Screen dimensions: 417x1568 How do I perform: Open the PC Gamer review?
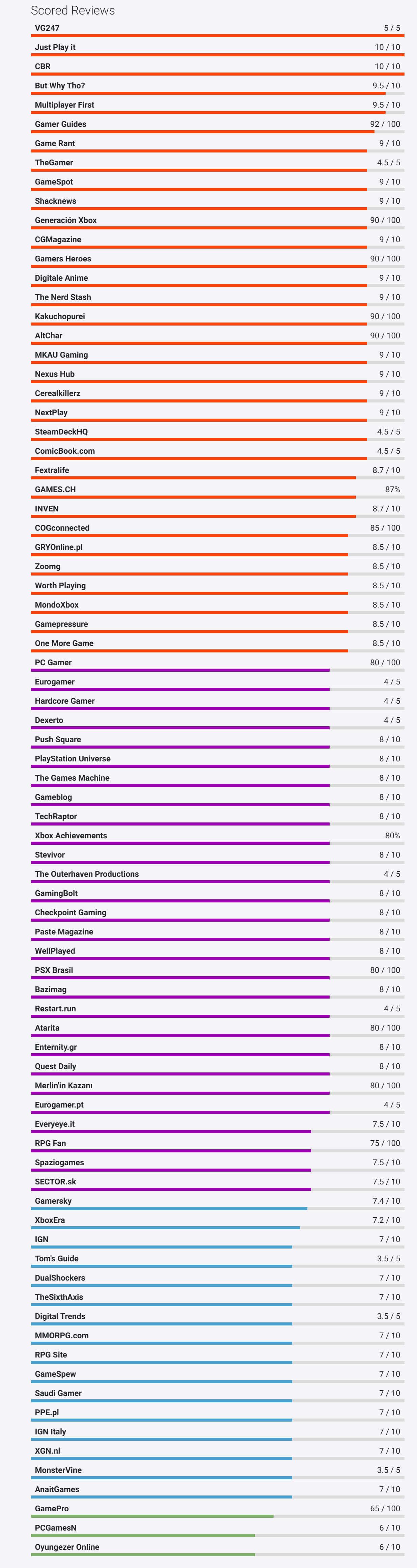pos(53,663)
